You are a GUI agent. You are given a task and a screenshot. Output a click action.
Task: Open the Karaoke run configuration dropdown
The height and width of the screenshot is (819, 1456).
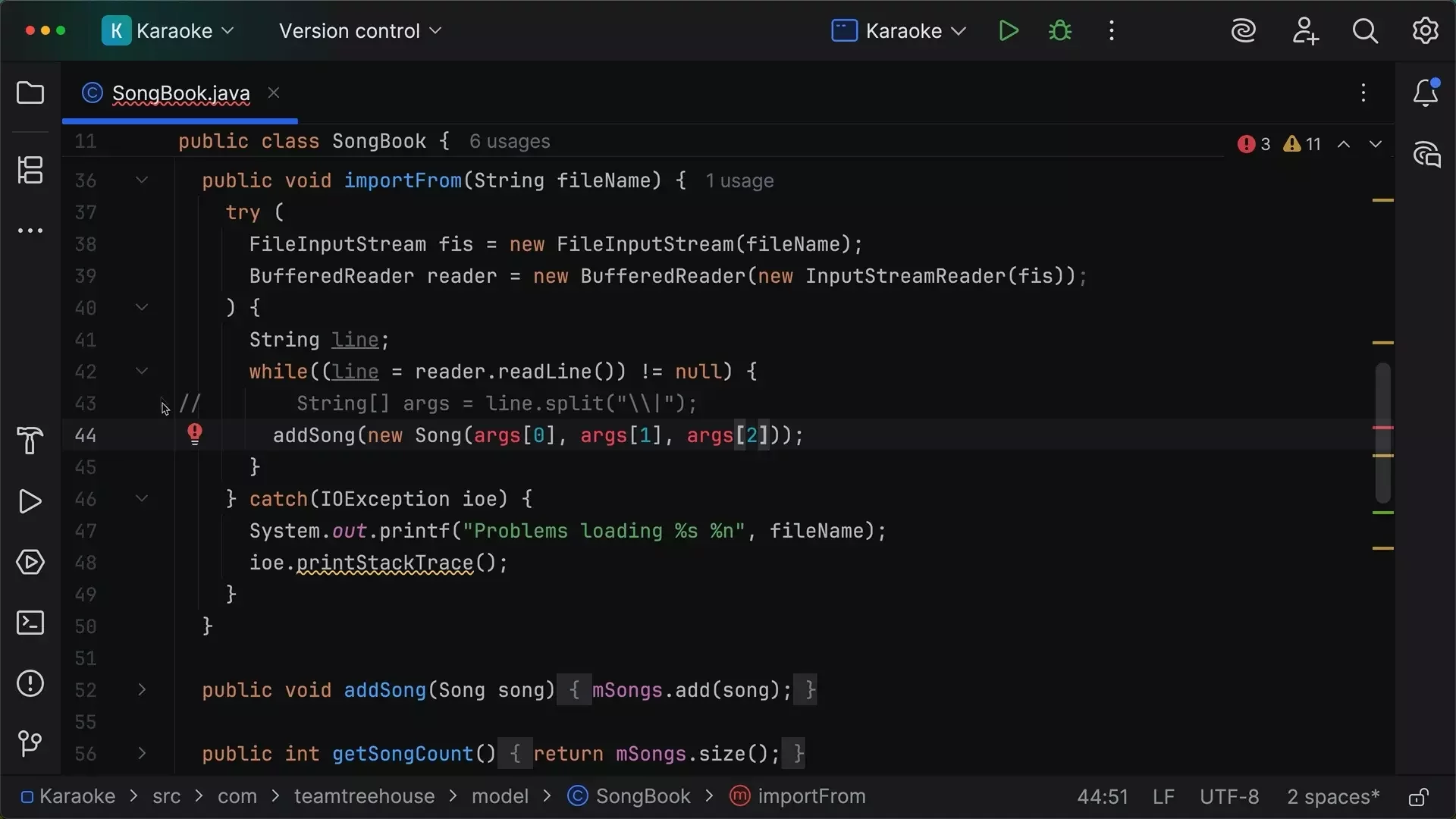click(x=898, y=30)
